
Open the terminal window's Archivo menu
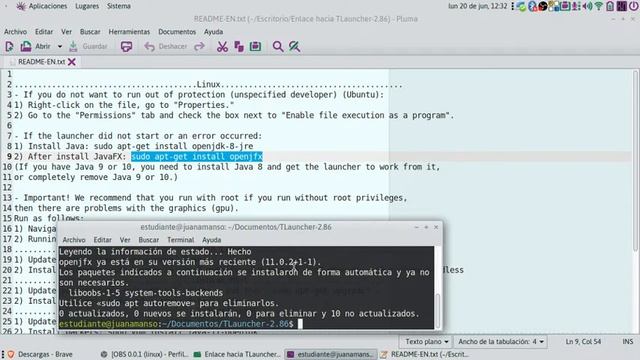click(74, 240)
